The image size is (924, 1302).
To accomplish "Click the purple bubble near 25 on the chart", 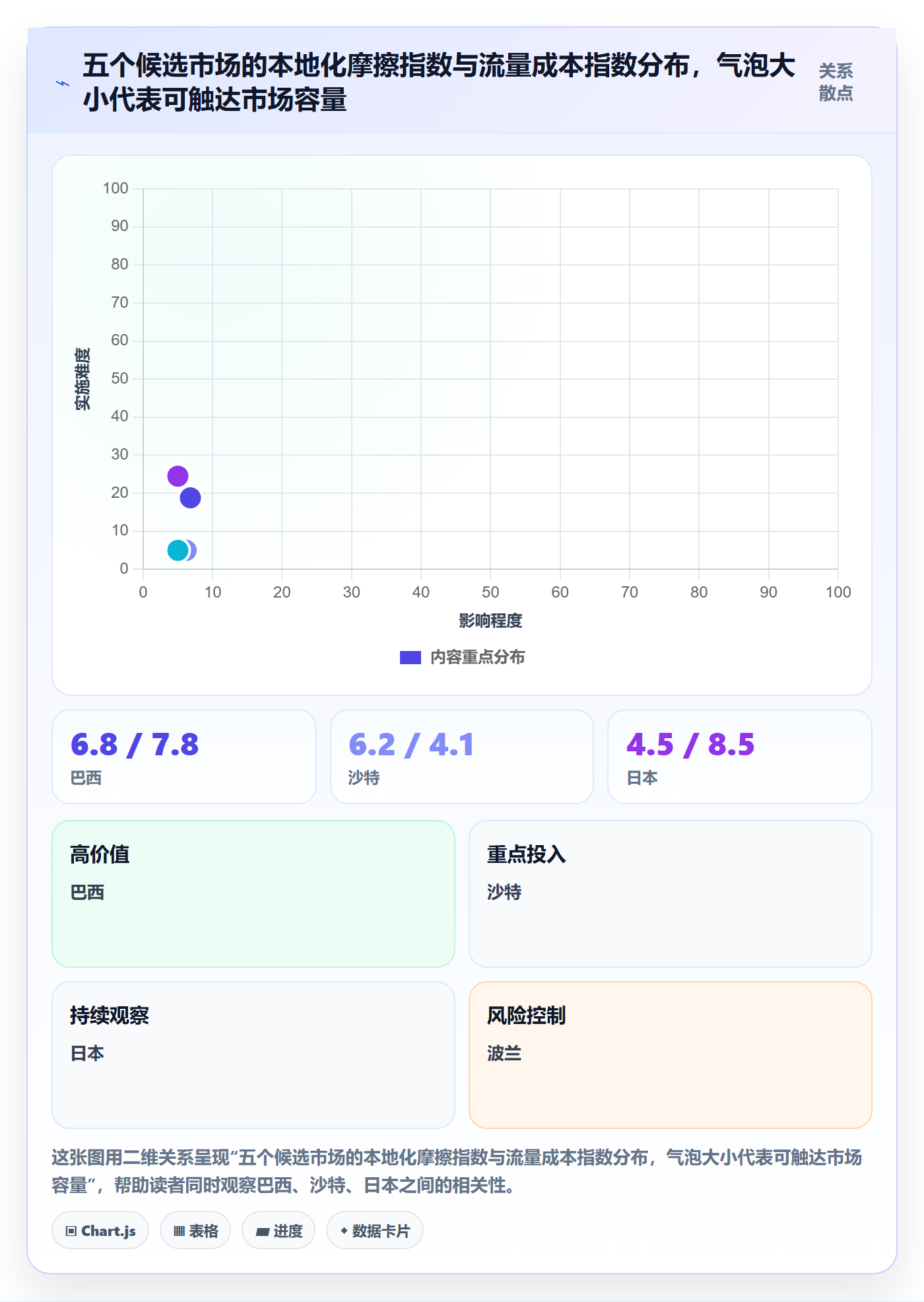I will coord(178,476).
